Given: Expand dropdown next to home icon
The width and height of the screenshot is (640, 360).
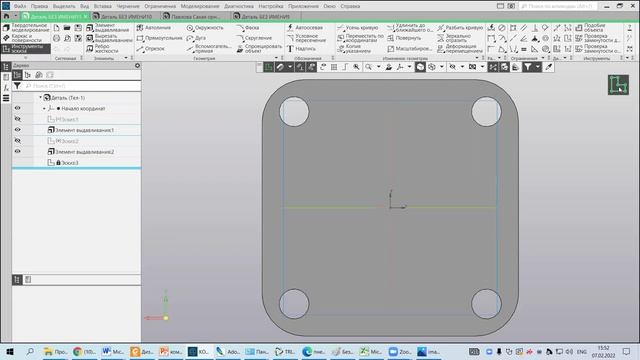Looking at the screenshot, I should click(16, 16).
